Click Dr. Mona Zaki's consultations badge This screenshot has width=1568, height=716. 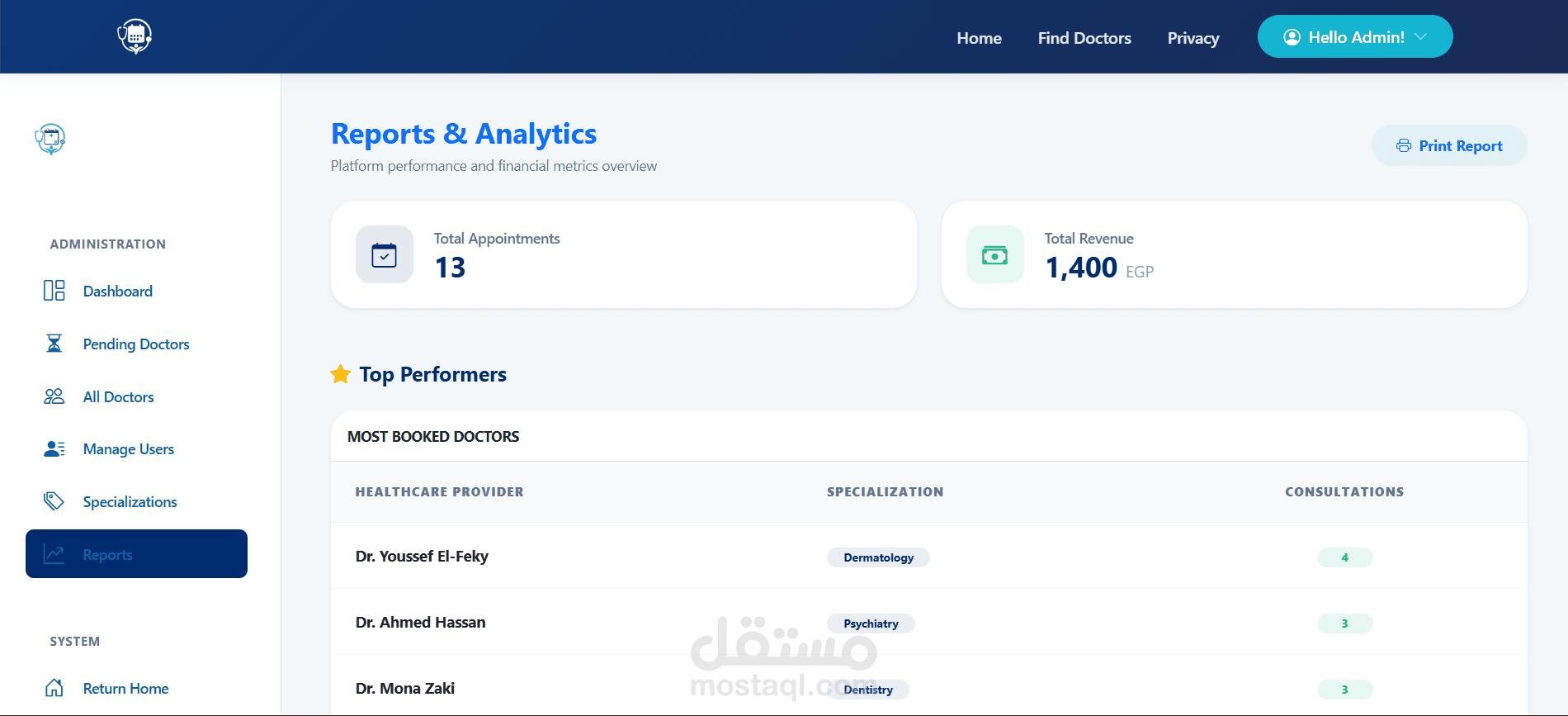(1344, 690)
